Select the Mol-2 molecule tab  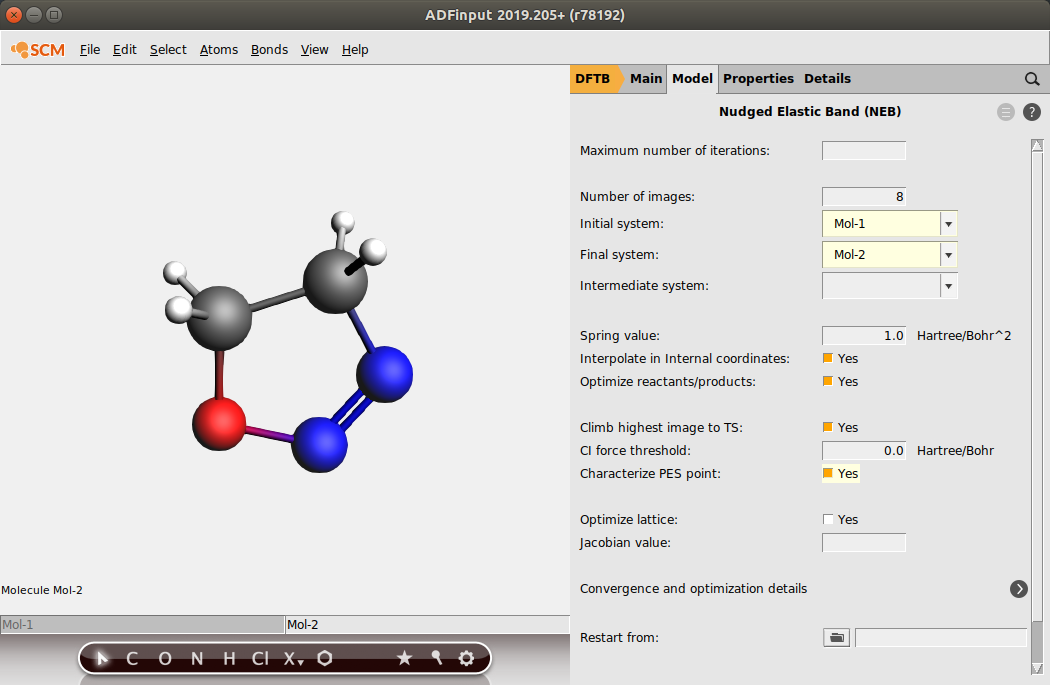[x=427, y=625]
